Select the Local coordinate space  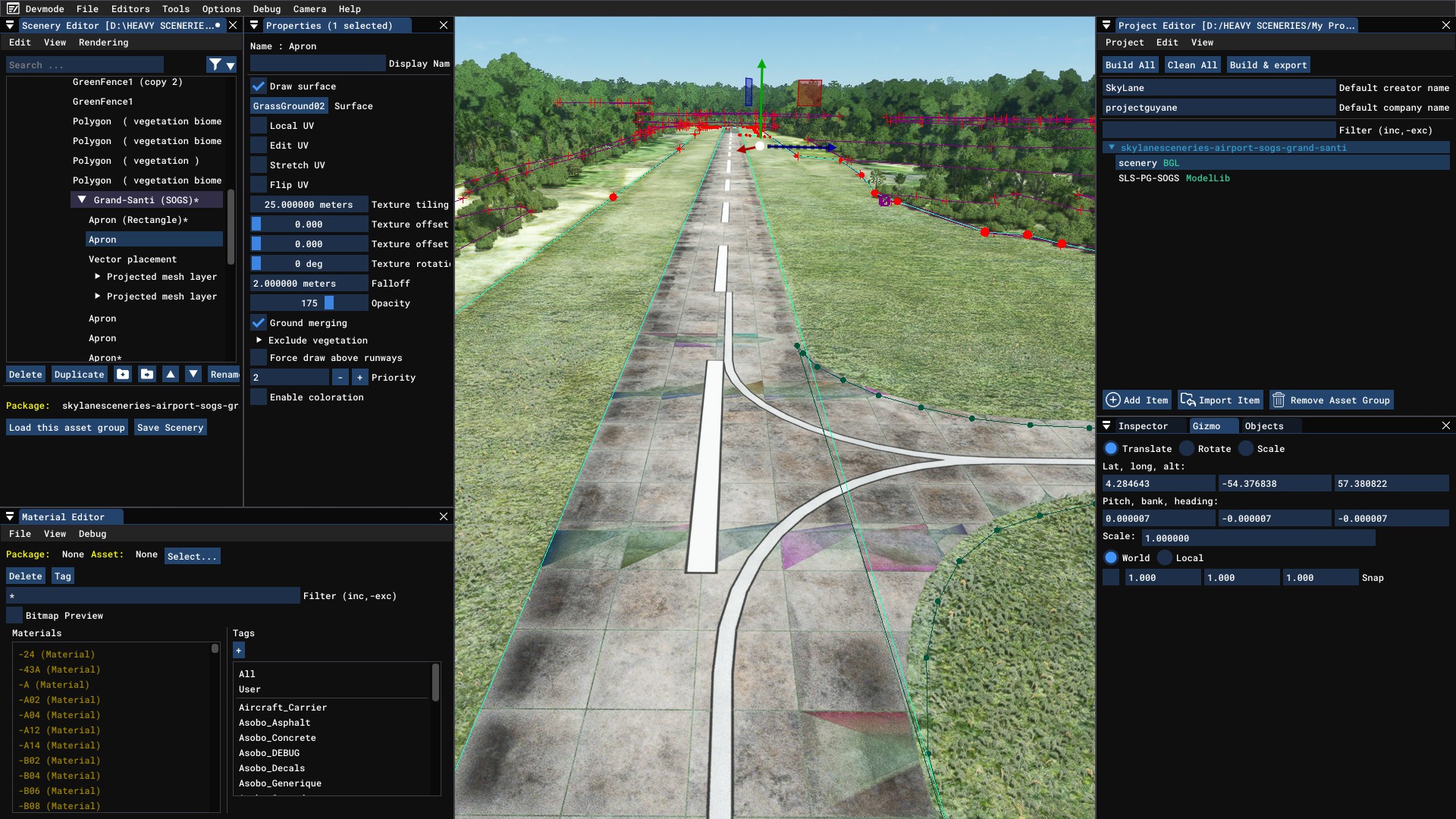pos(1165,557)
